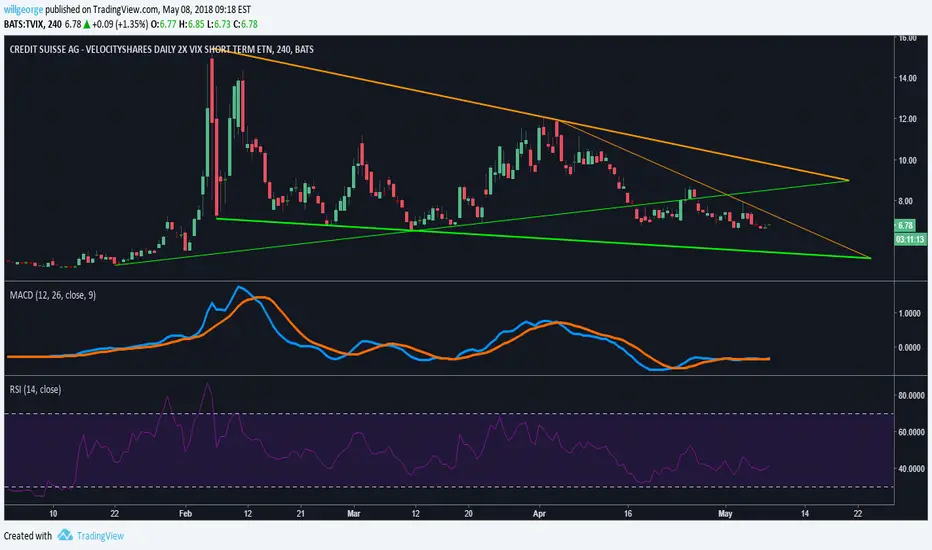Click the May date label
Screen dimensions: 932x550
coord(725,513)
